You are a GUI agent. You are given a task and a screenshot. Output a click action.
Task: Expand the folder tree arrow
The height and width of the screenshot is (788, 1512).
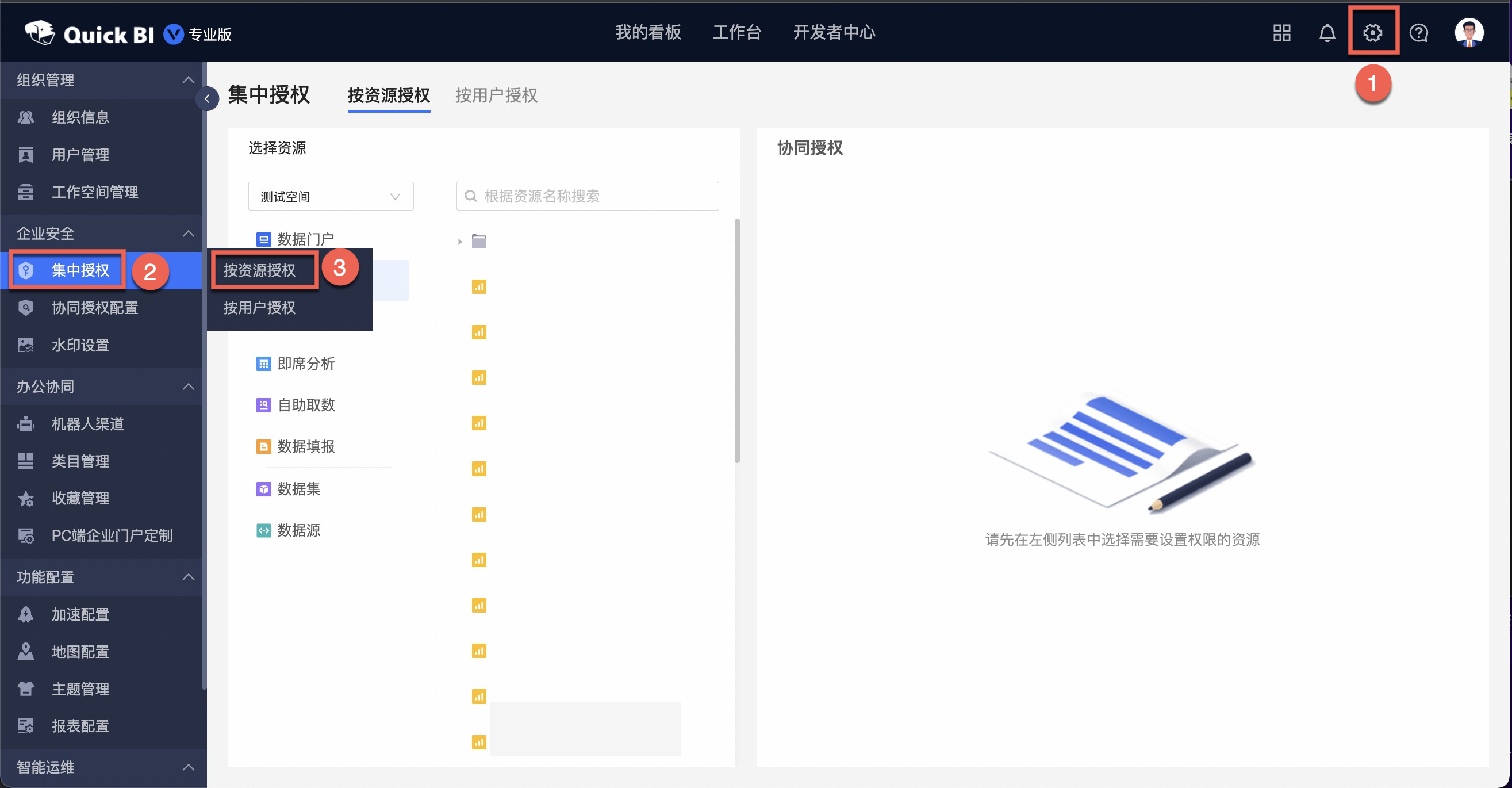459,242
